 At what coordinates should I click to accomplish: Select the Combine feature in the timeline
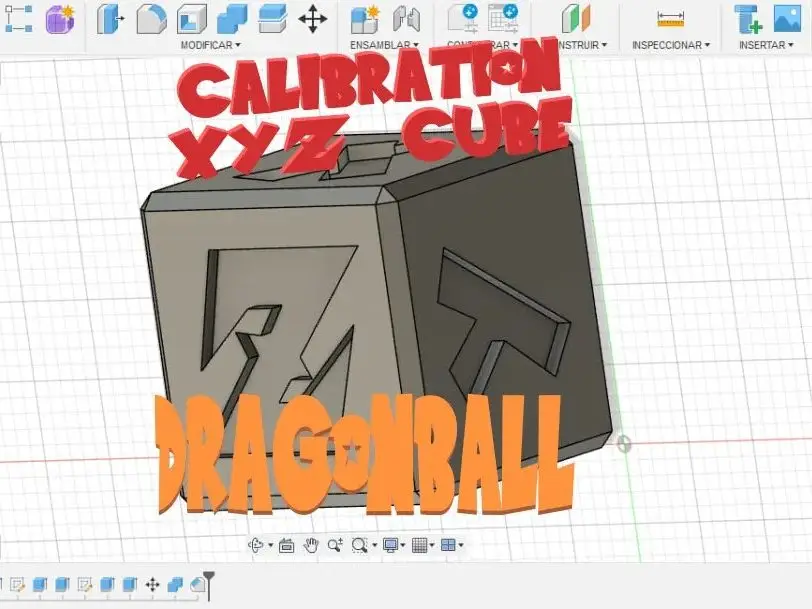pos(175,585)
